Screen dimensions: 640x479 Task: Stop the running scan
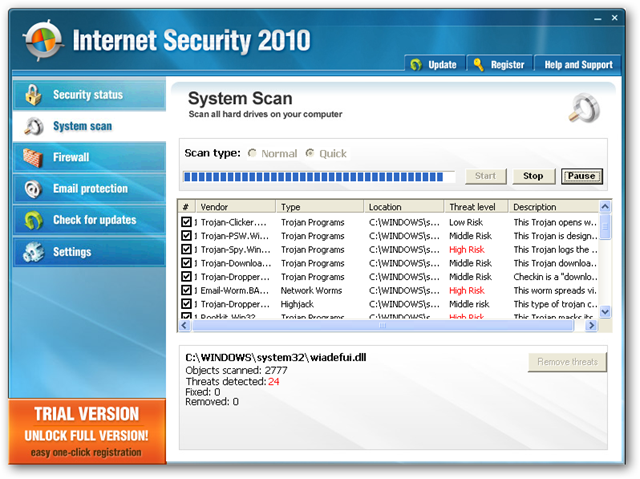point(533,176)
